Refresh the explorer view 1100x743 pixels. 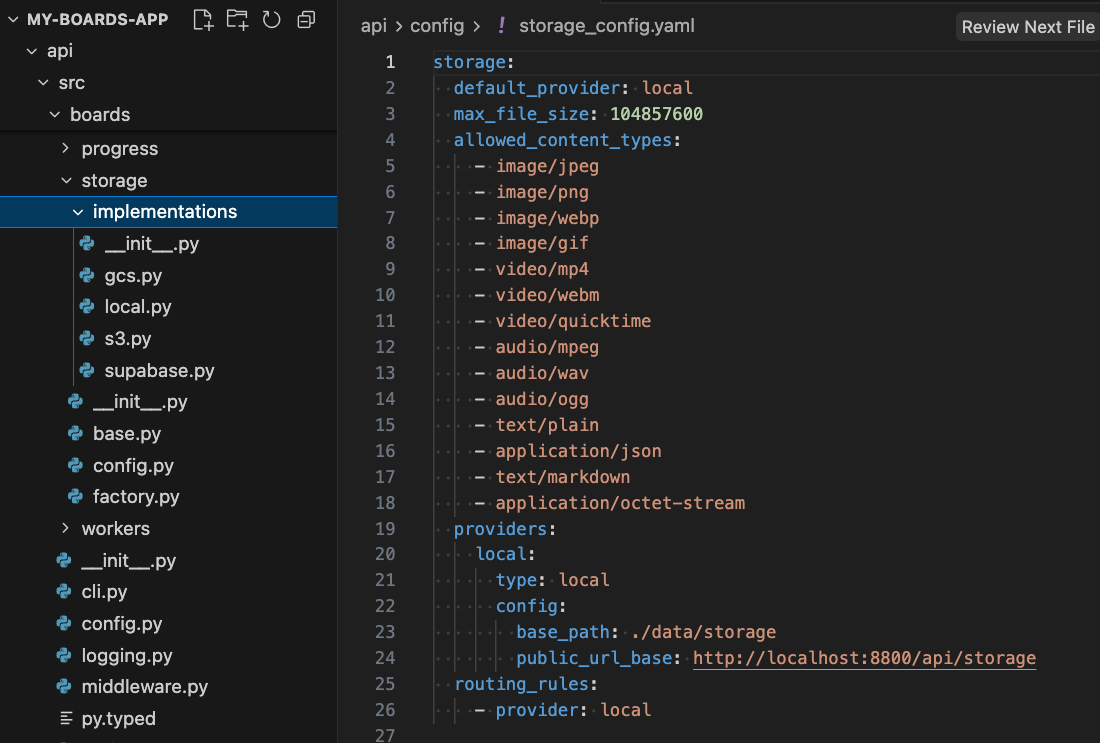(x=271, y=19)
